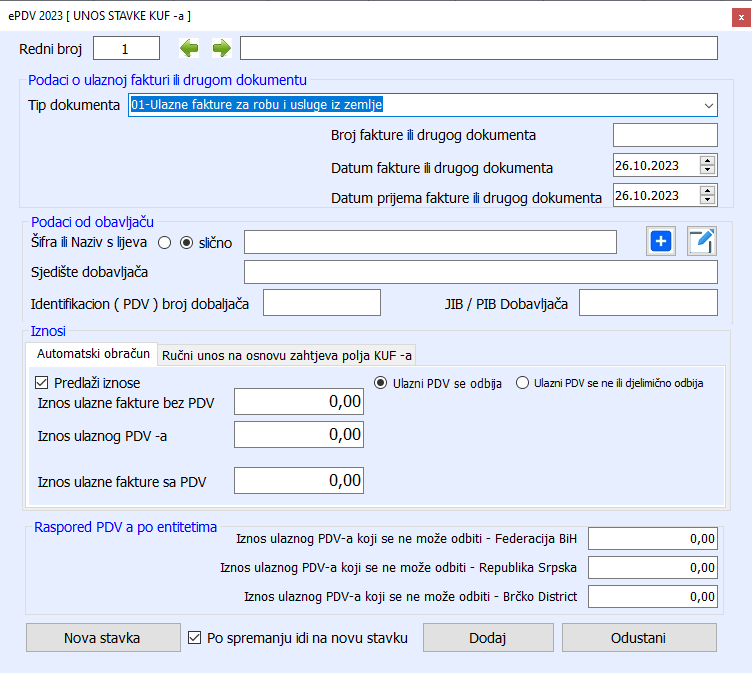Viewport: 752px width, 673px height.
Task: Focus the Šifra ili Naziv search field
Action: click(430, 242)
